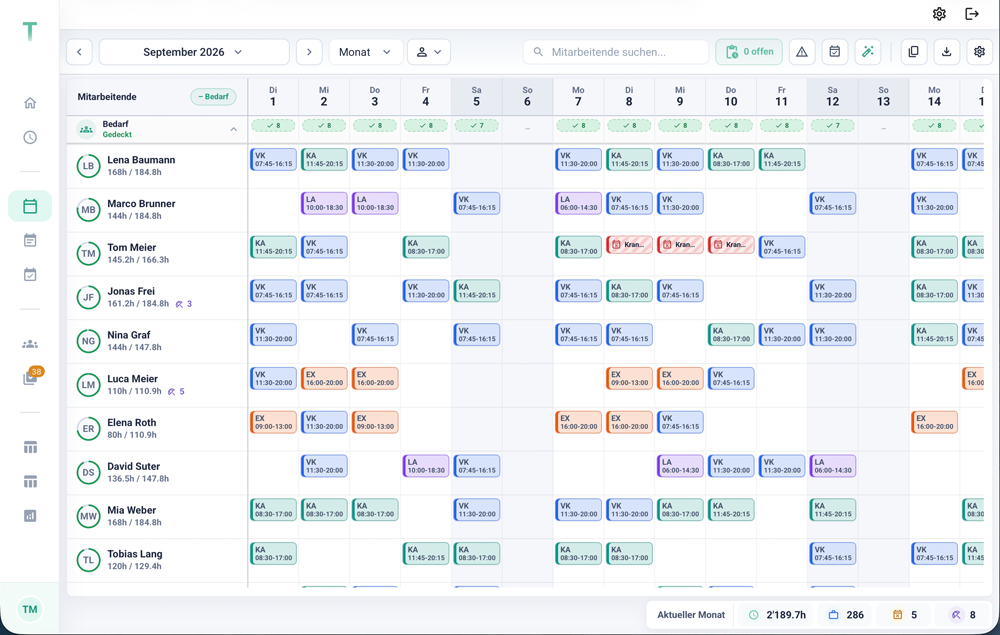Open the September 2026 month dropdown

(194, 52)
